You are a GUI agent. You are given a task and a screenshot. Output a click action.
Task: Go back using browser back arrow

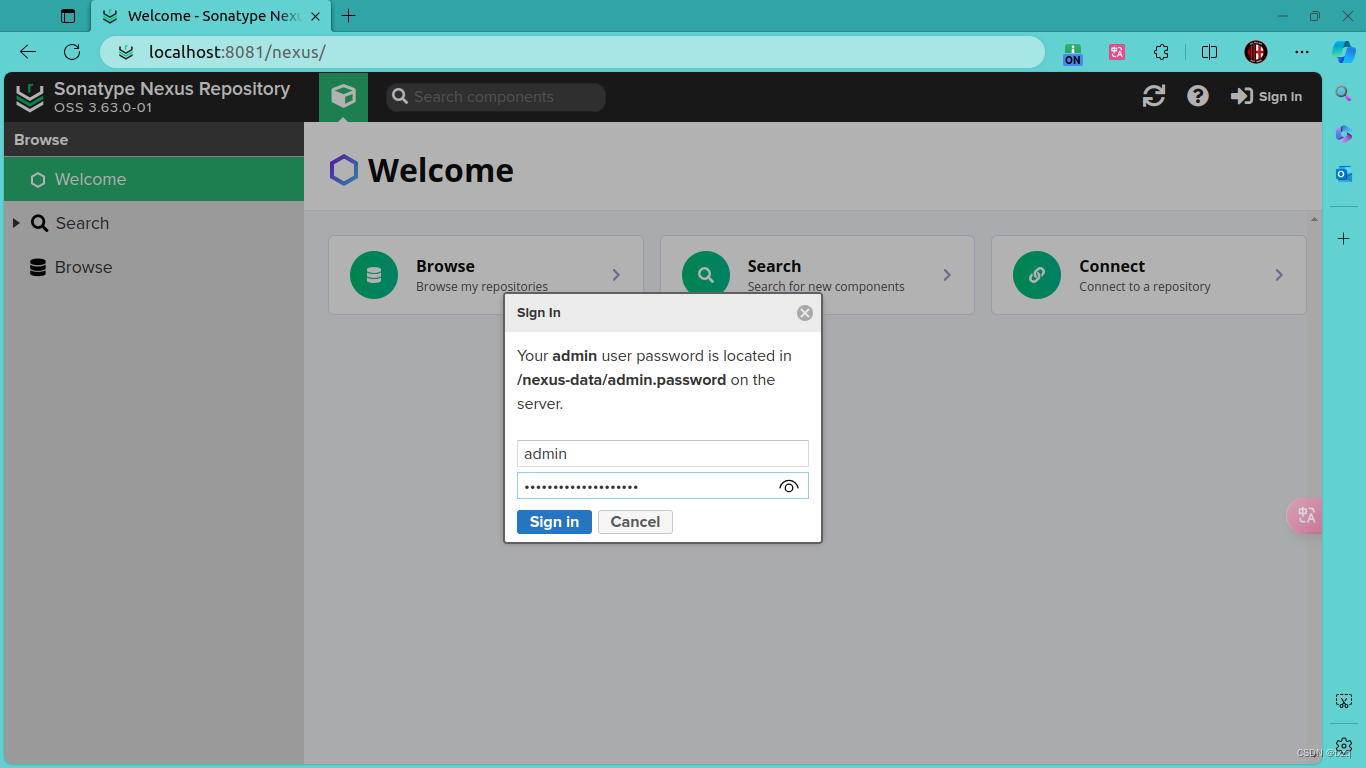tap(28, 52)
